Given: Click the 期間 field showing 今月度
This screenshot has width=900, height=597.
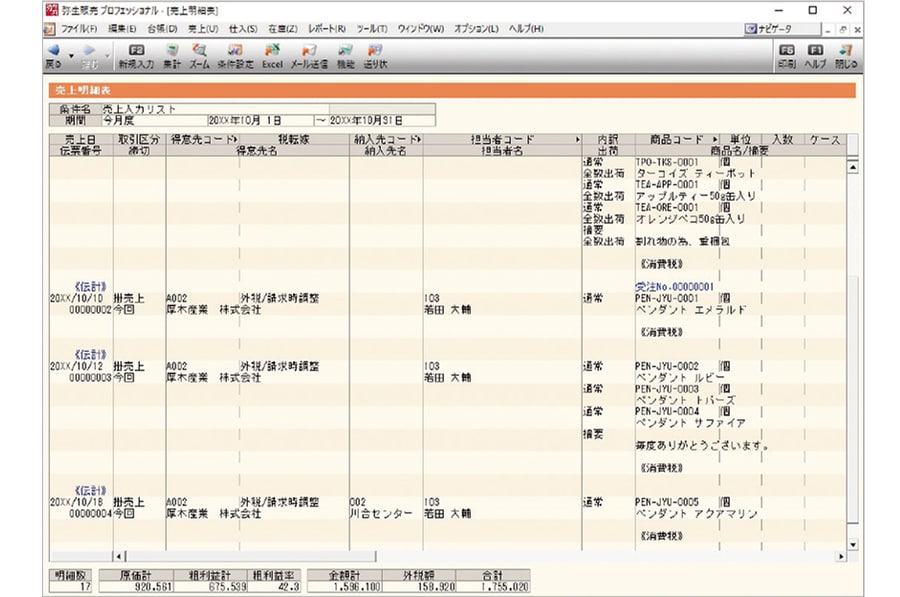Looking at the screenshot, I should coord(154,121).
